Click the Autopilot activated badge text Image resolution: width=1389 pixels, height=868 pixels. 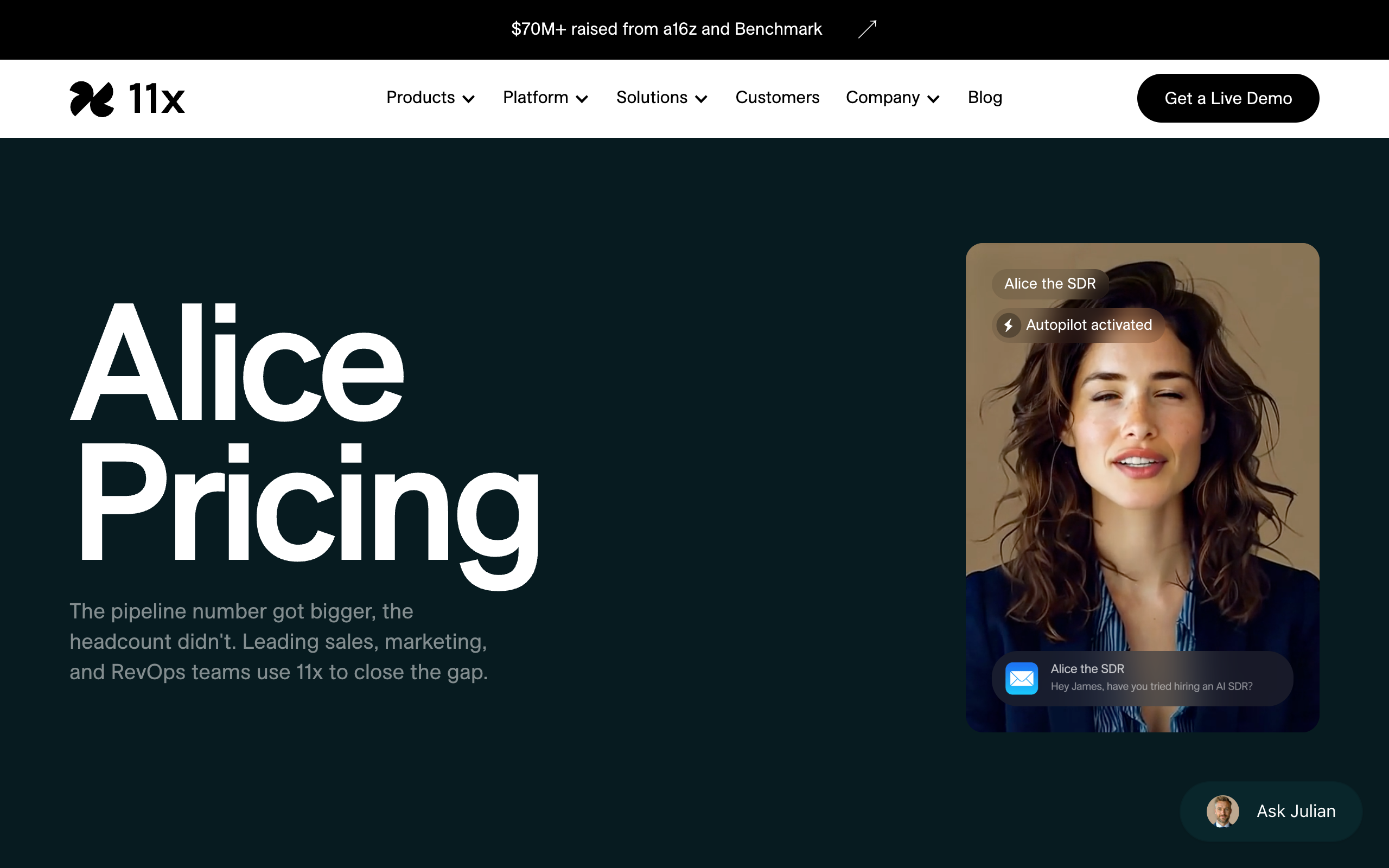click(1089, 325)
